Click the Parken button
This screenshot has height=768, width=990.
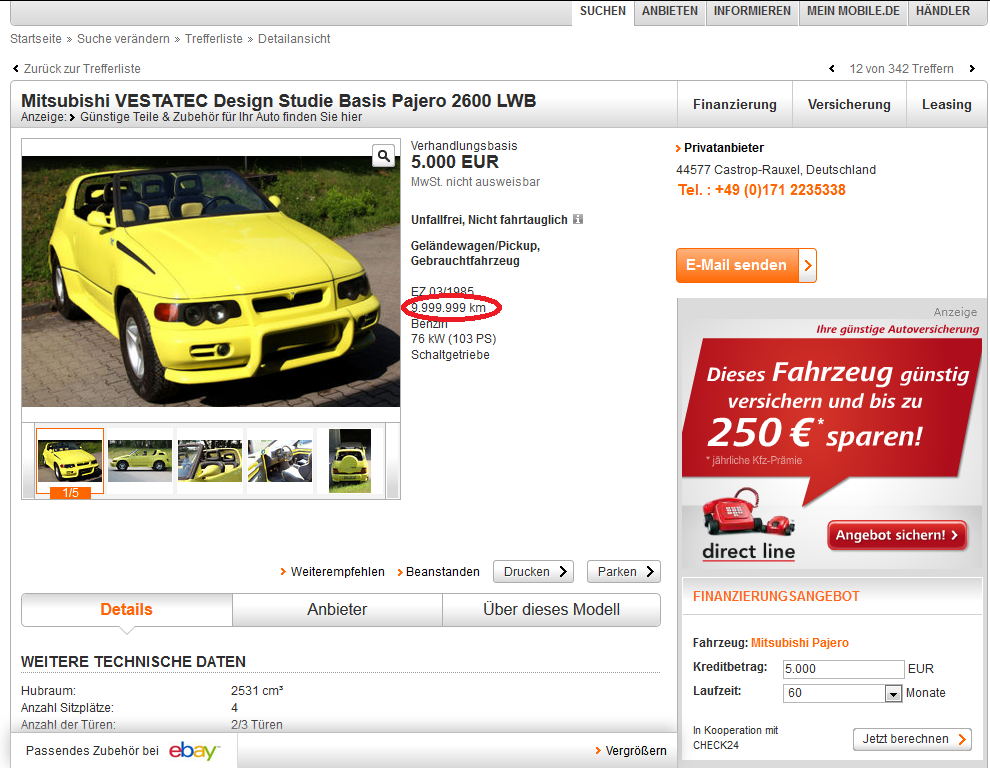623,572
